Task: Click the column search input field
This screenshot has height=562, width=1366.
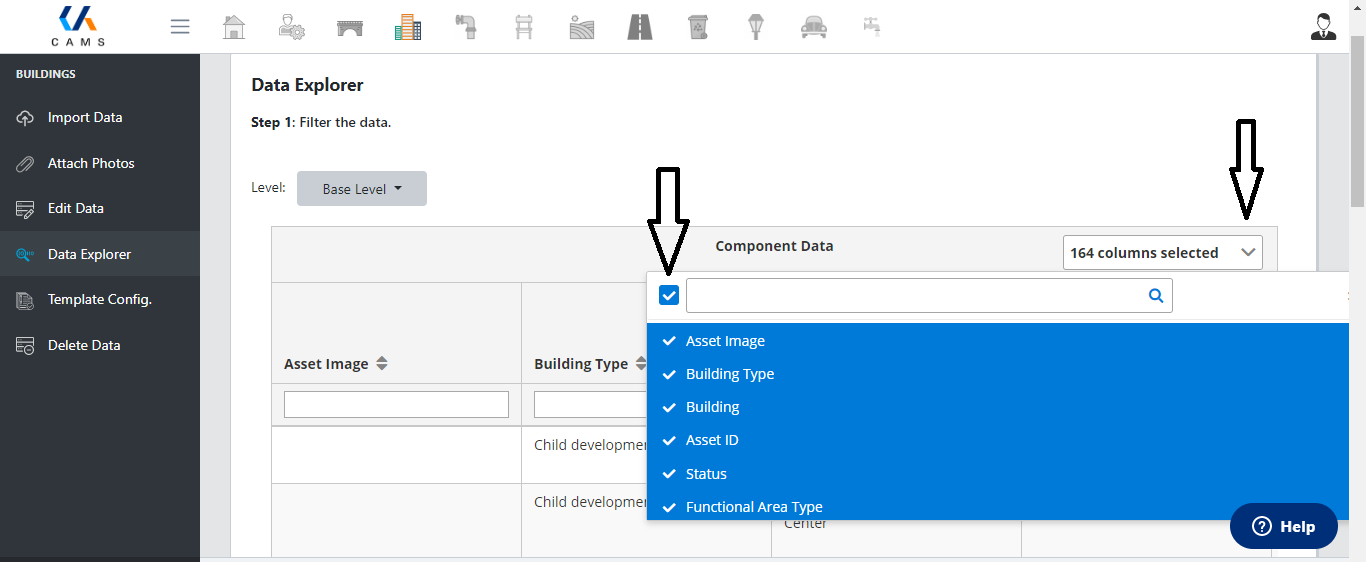Action: coord(915,295)
